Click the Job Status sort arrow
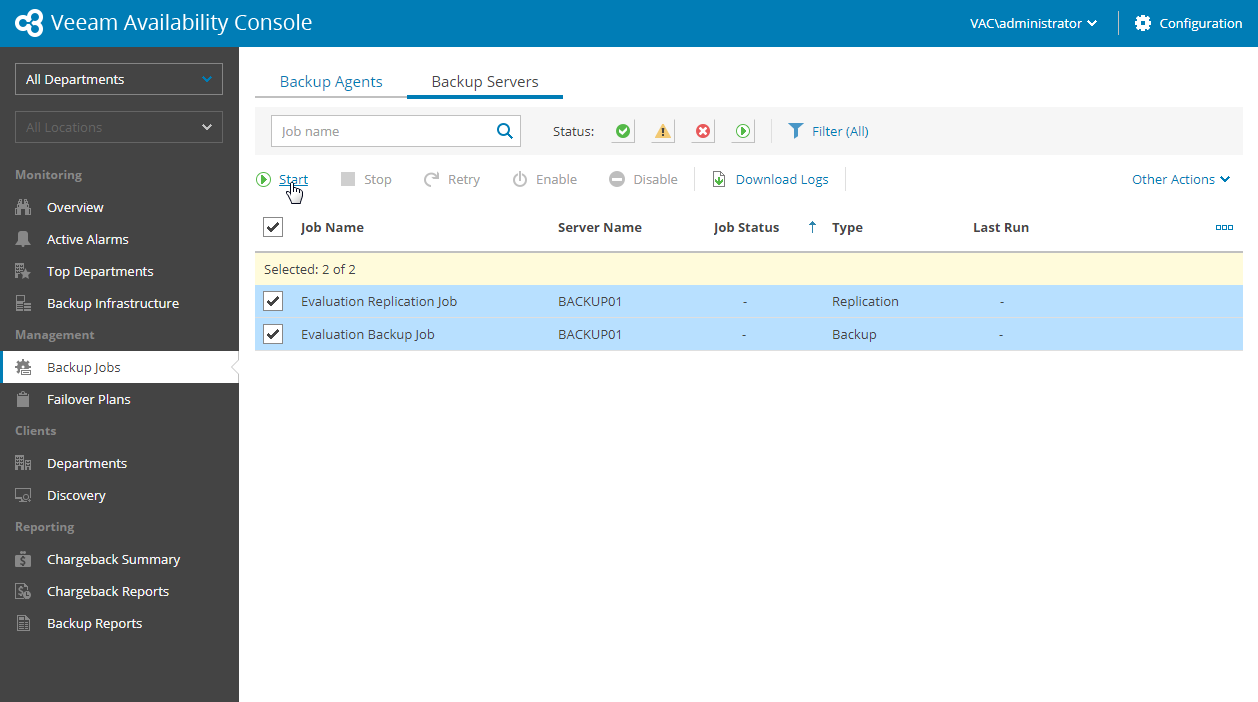This screenshot has height=702, width=1258. point(812,227)
